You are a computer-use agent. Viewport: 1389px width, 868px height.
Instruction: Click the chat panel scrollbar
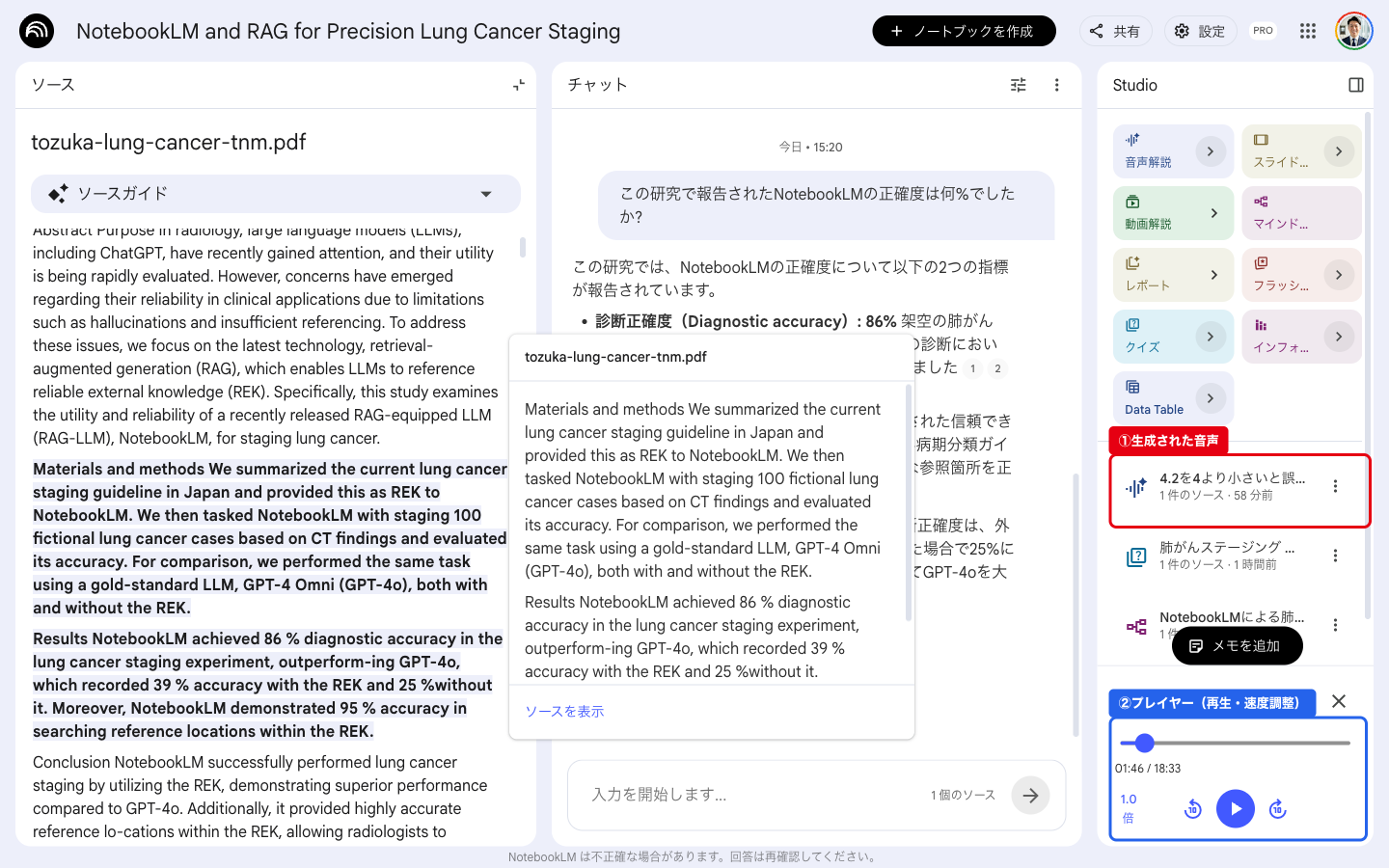click(x=1076, y=605)
